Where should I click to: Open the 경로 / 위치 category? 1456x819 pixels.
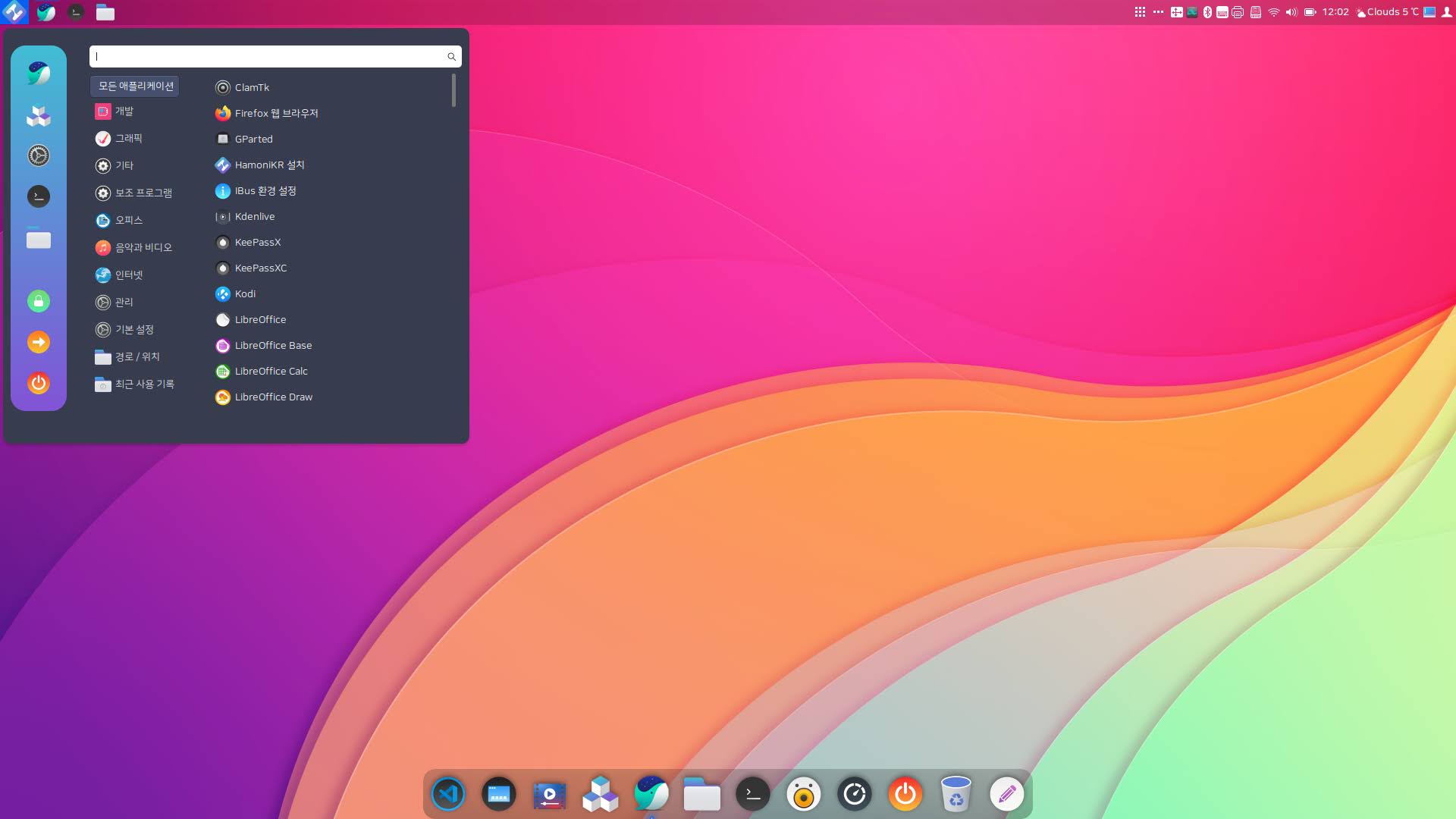click(x=136, y=357)
